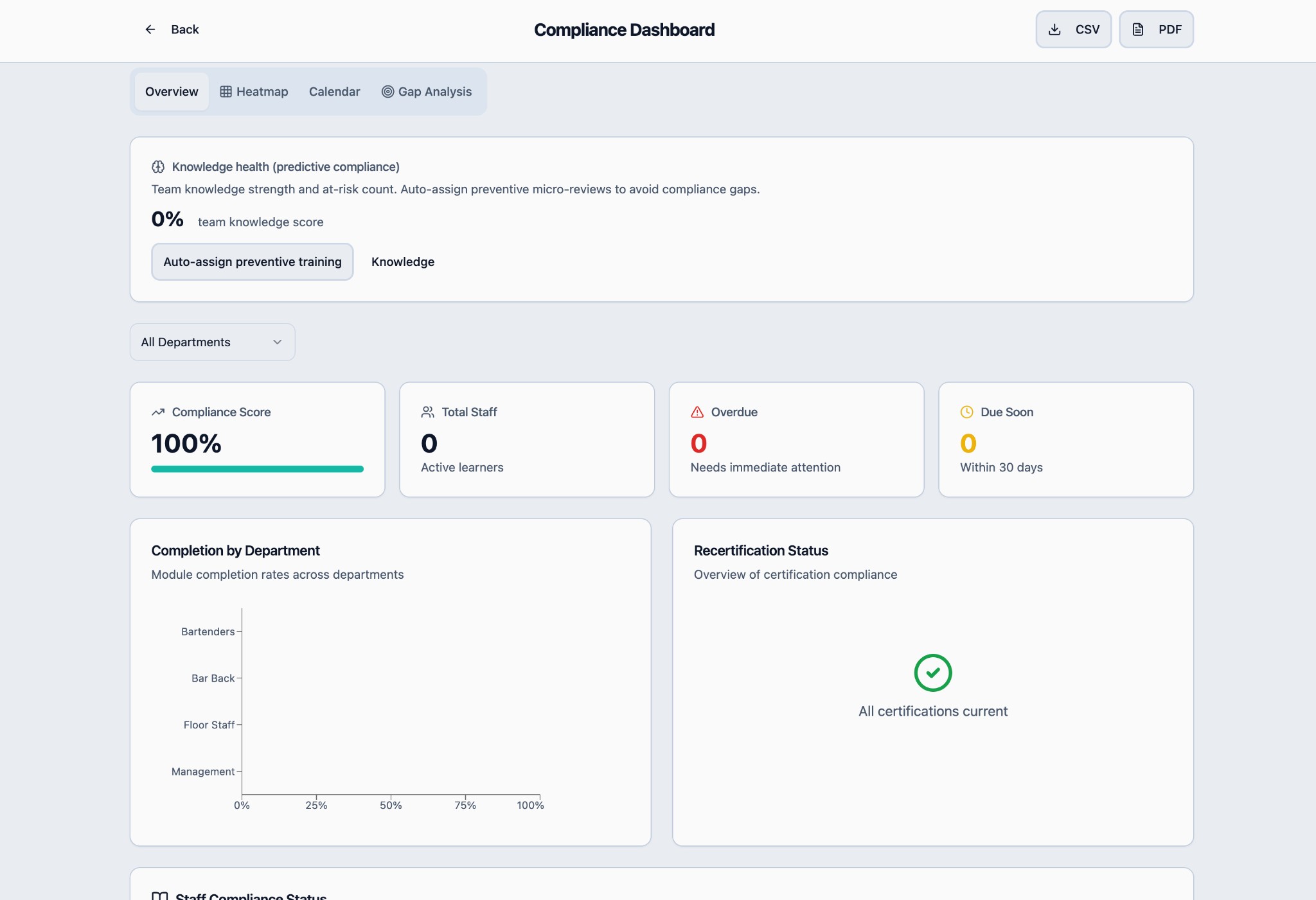Click the Back link
The width and height of the screenshot is (1316, 900).
tap(184, 29)
